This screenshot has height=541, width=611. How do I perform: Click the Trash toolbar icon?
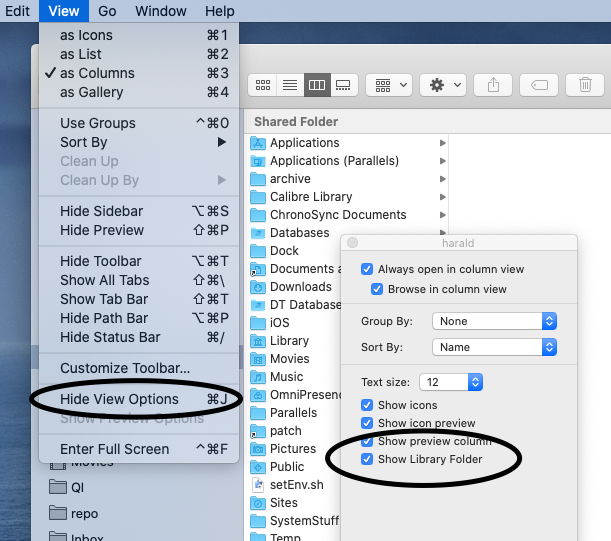585,85
